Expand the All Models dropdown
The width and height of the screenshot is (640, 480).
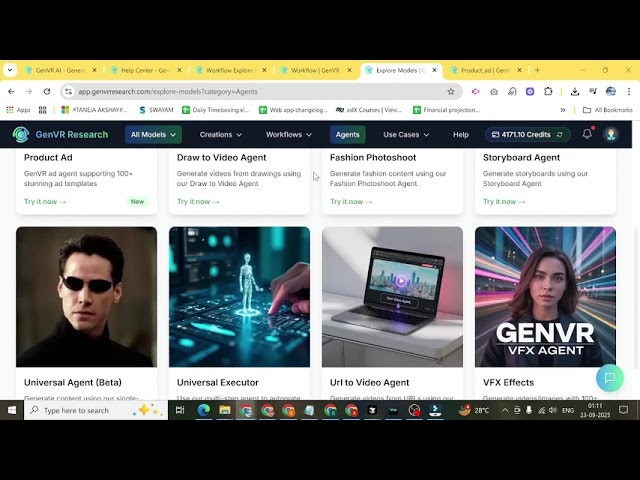(x=153, y=134)
